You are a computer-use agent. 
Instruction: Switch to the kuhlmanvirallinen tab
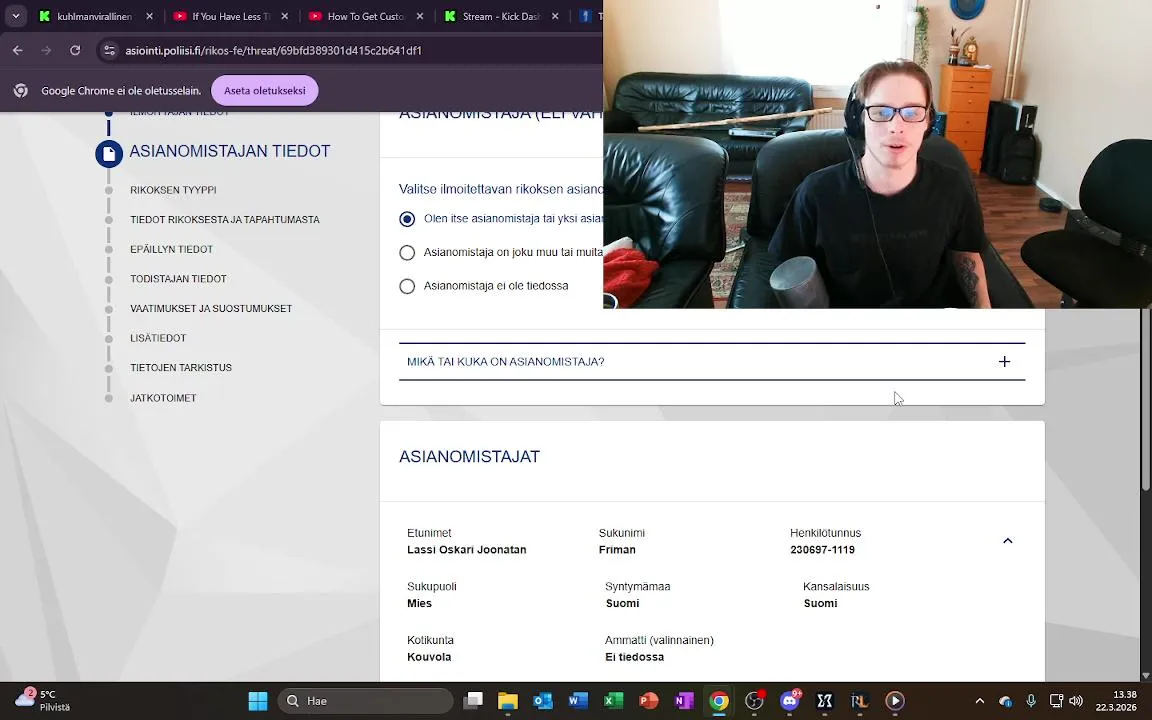click(94, 16)
